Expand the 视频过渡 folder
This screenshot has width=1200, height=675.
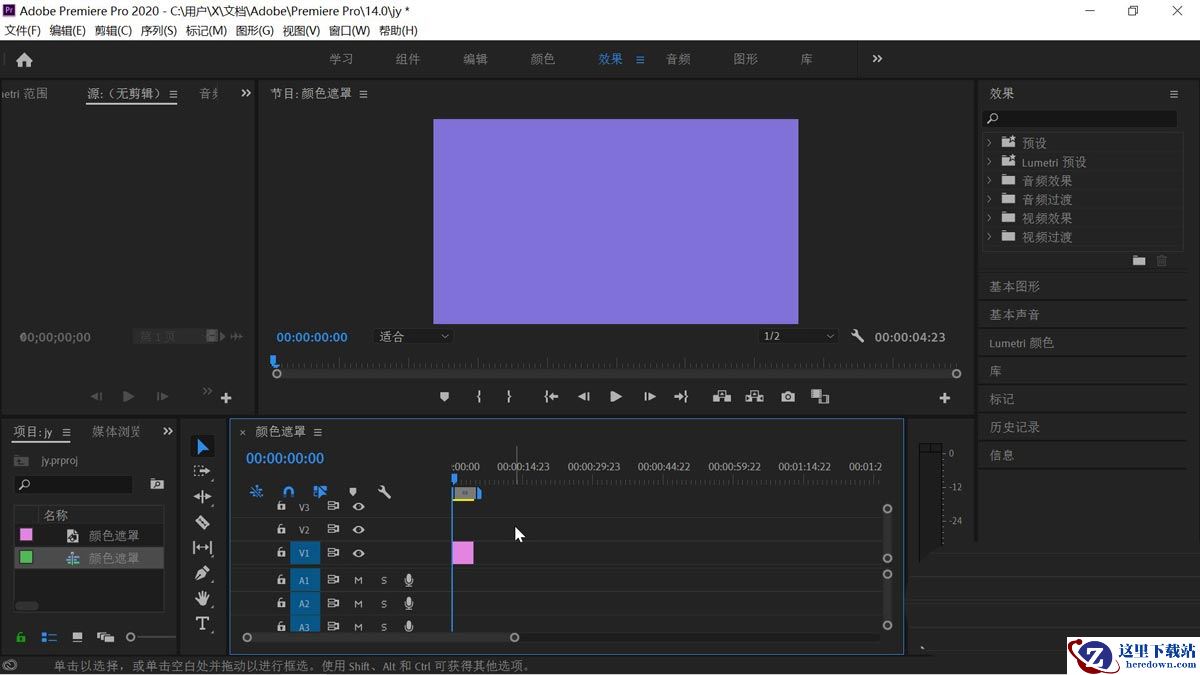point(990,237)
